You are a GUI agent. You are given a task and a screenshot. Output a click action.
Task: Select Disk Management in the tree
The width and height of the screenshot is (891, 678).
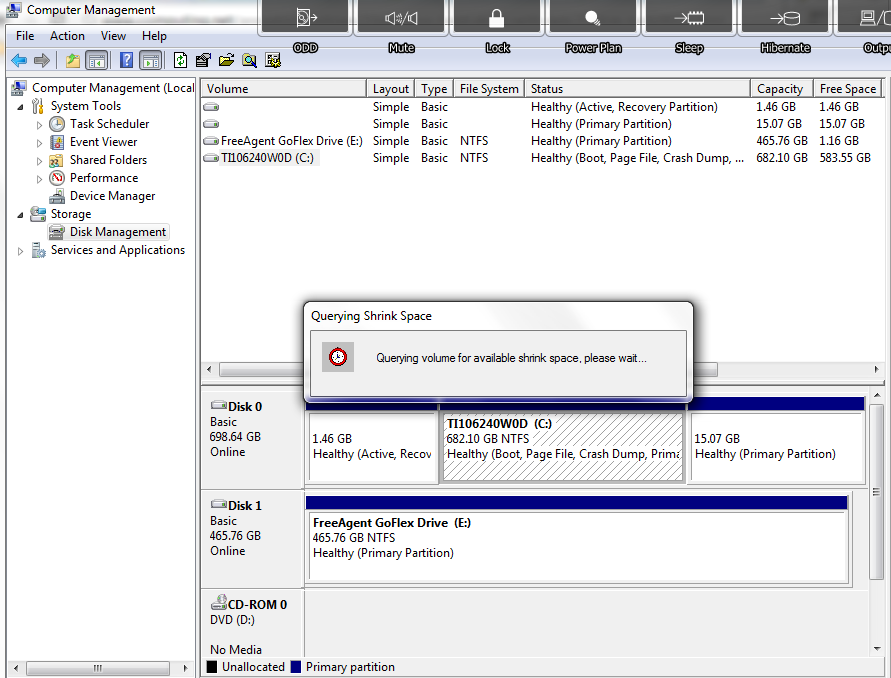118,232
